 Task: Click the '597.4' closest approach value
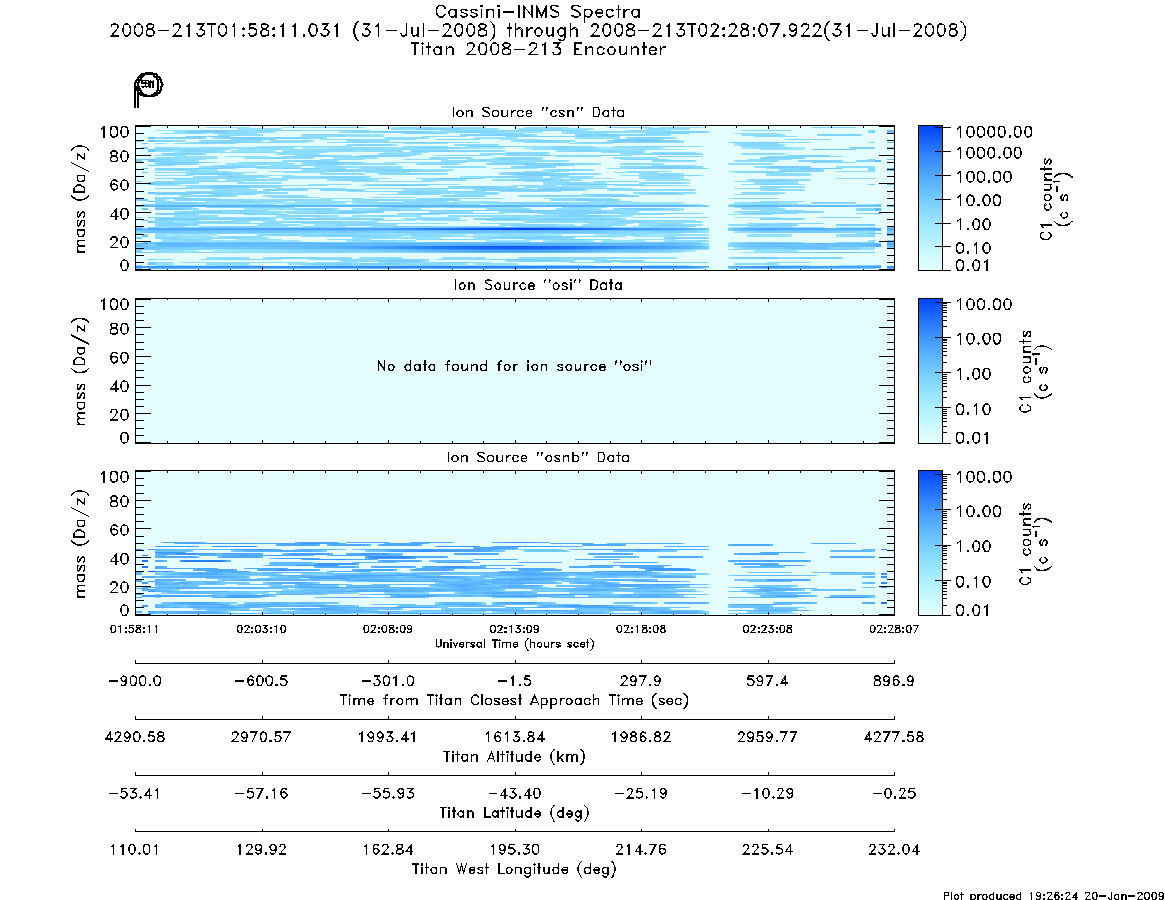click(768, 681)
